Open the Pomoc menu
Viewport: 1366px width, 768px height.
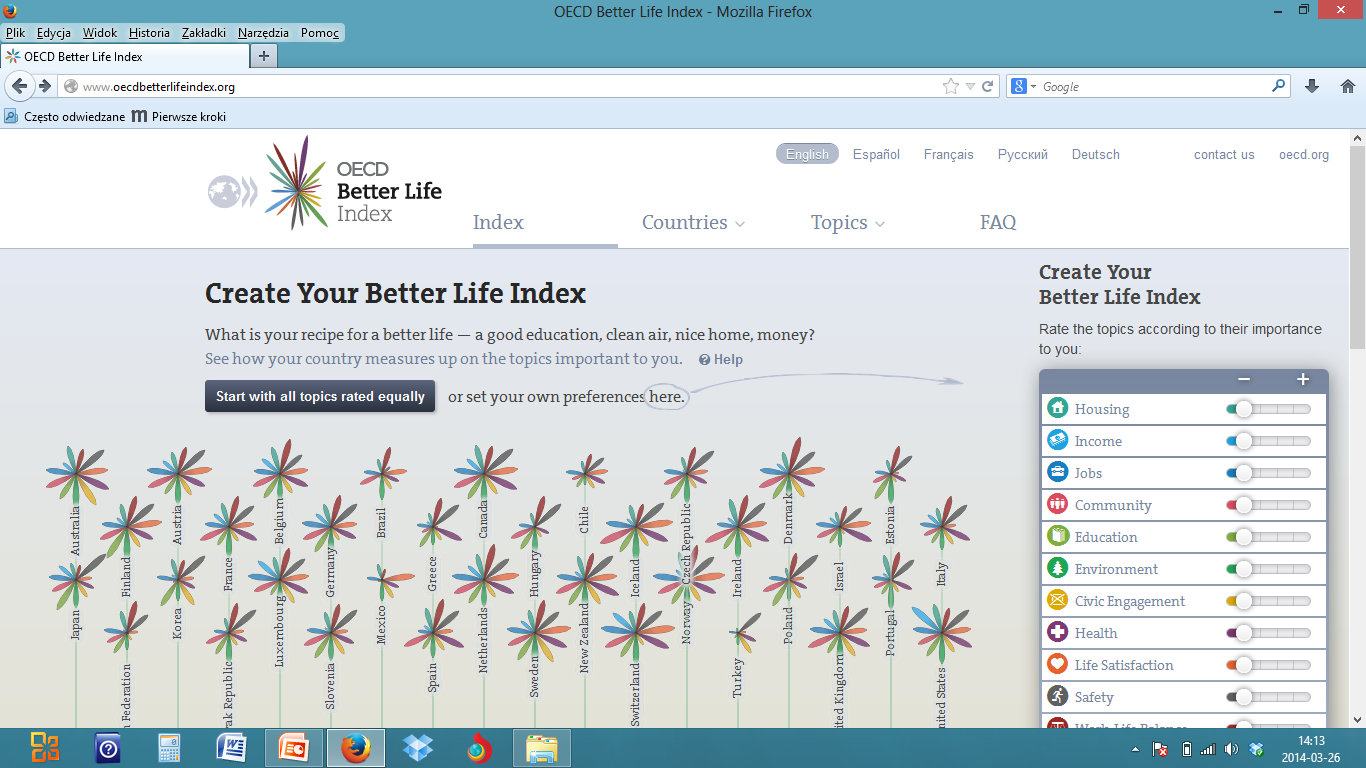(318, 32)
